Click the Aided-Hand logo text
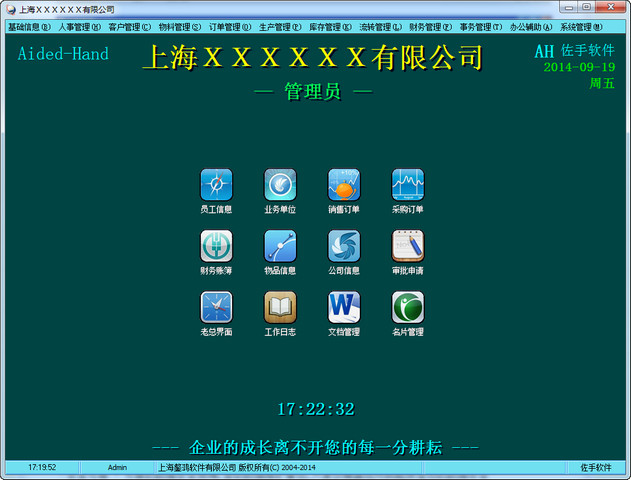This screenshot has height=480, width=631. click(x=63, y=54)
